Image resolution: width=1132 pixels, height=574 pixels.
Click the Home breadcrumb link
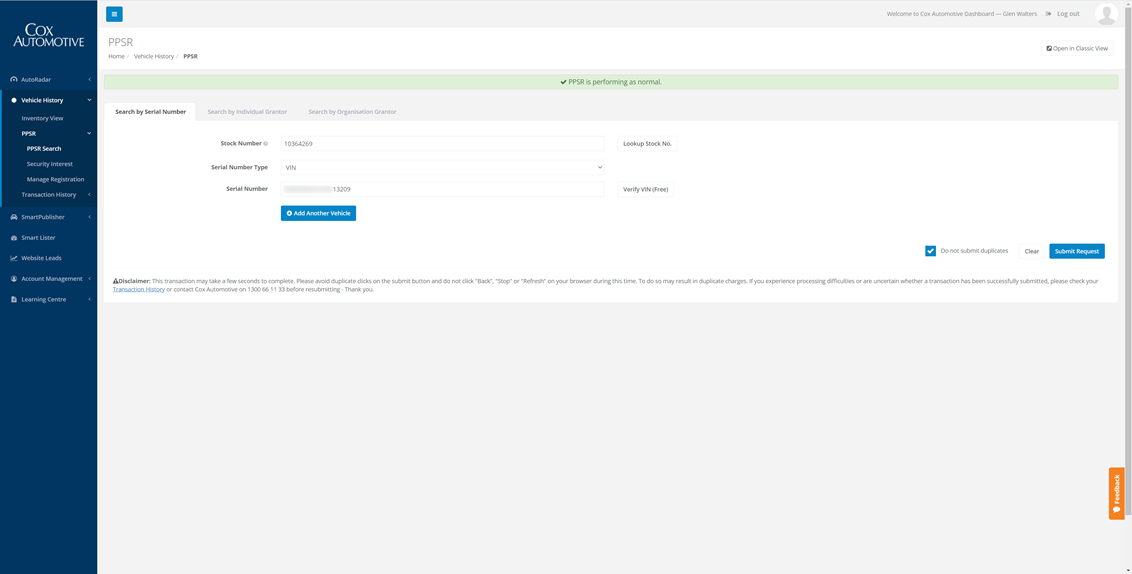(116, 56)
